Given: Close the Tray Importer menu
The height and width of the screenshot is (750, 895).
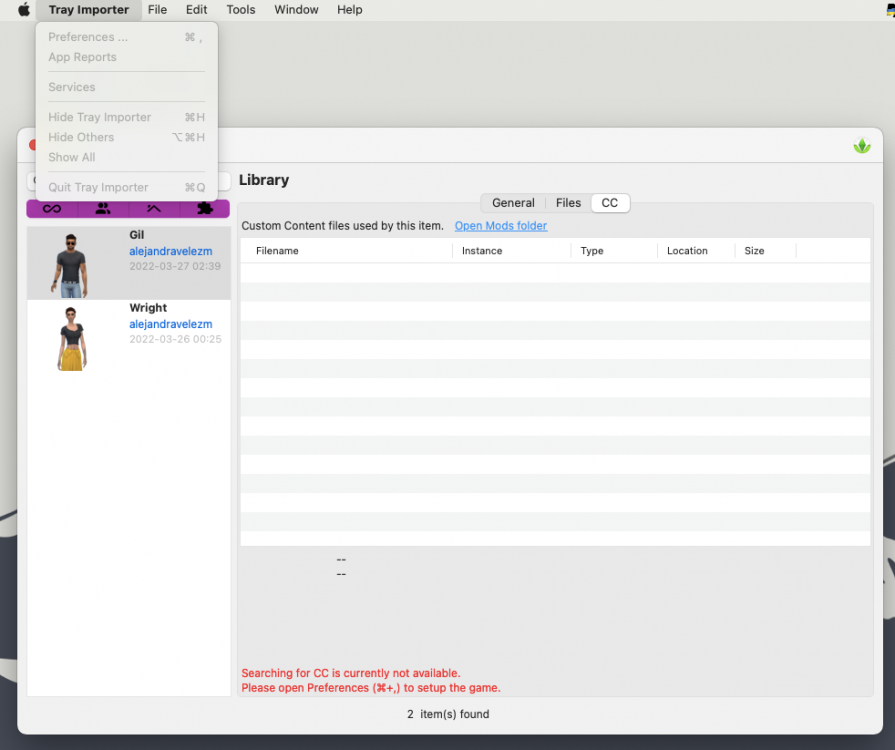Looking at the screenshot, I should 88,10.
